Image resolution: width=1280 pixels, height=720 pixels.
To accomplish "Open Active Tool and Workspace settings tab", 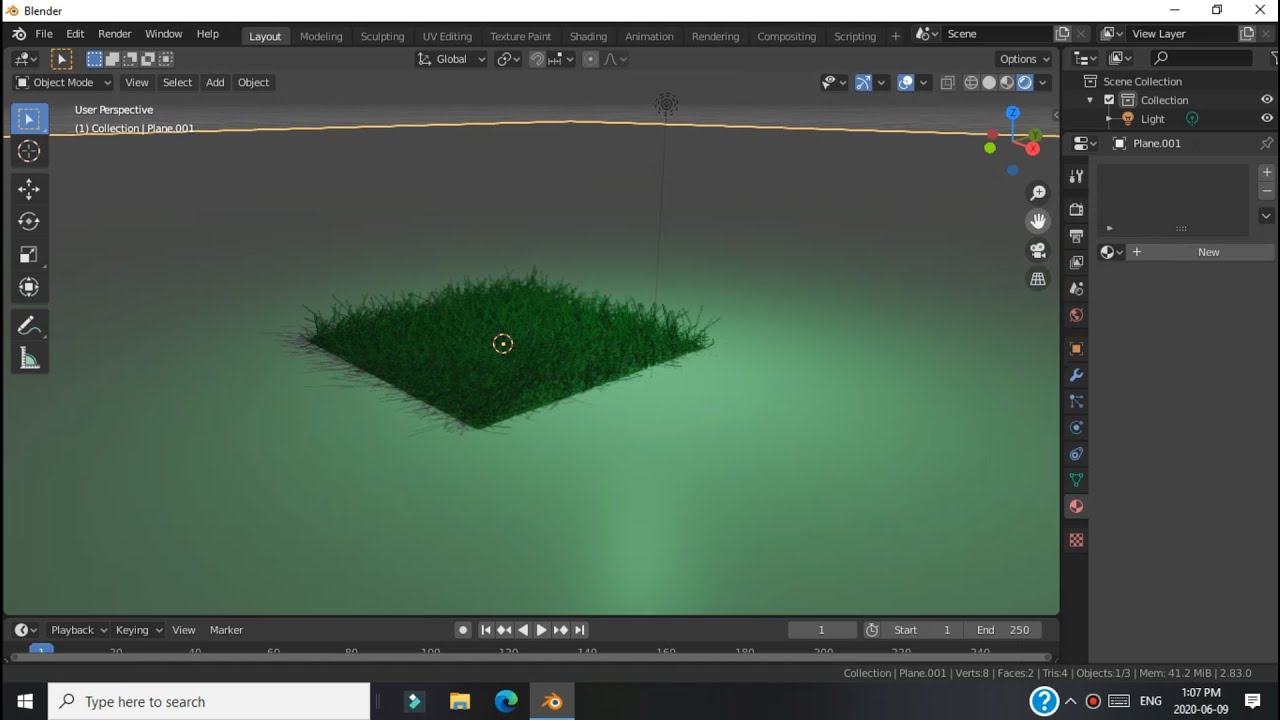I will pyautogui.click(x=1076, y=177).
